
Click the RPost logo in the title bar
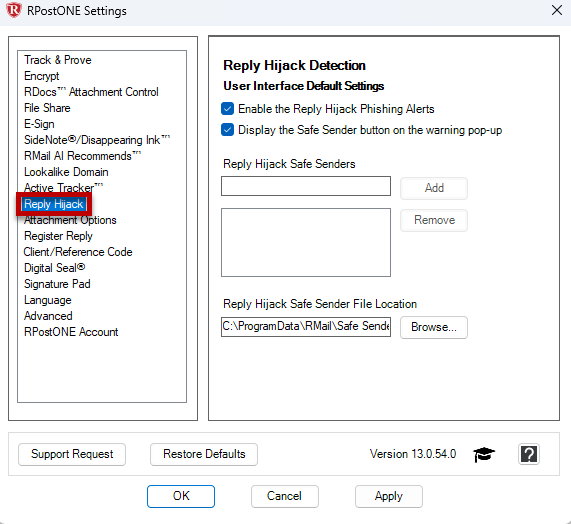(x=13, y=10)
